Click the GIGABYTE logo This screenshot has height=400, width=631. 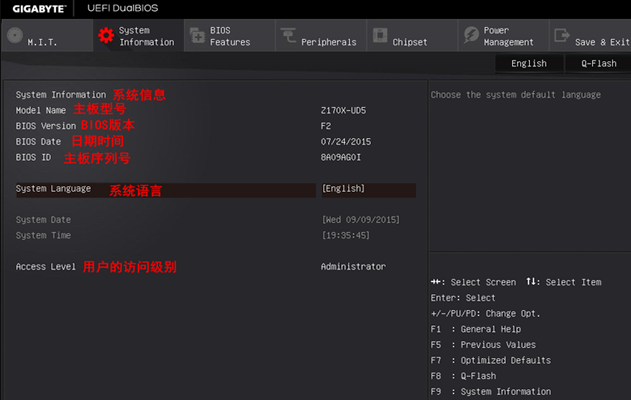pyautogui.click(x=39, y=8)
